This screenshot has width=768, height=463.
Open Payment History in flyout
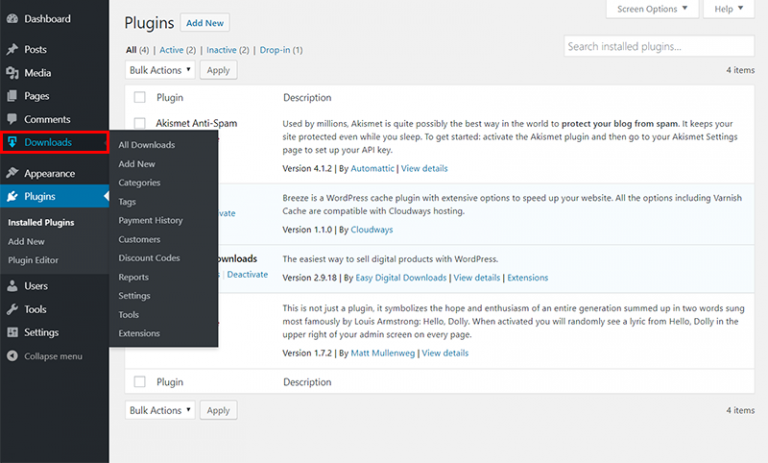[x=150, y=220]
